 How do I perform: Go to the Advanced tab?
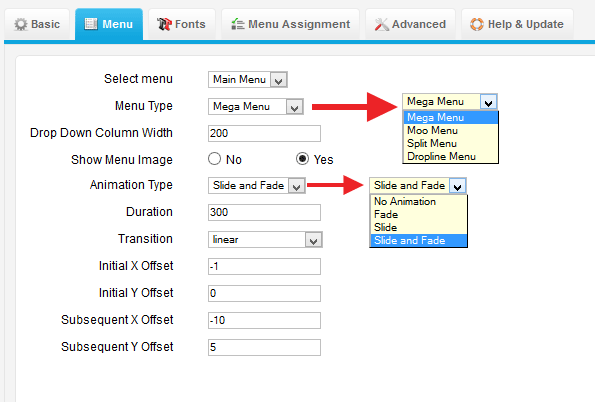(x=410, y=24)
